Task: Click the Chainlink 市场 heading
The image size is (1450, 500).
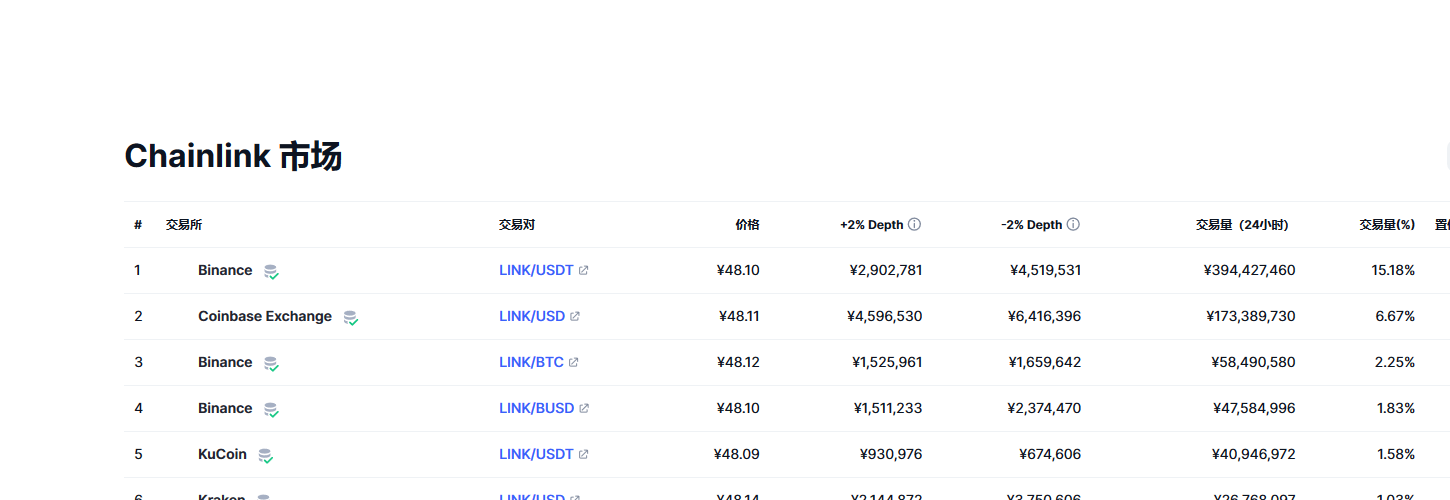Action: coord(233,156)
